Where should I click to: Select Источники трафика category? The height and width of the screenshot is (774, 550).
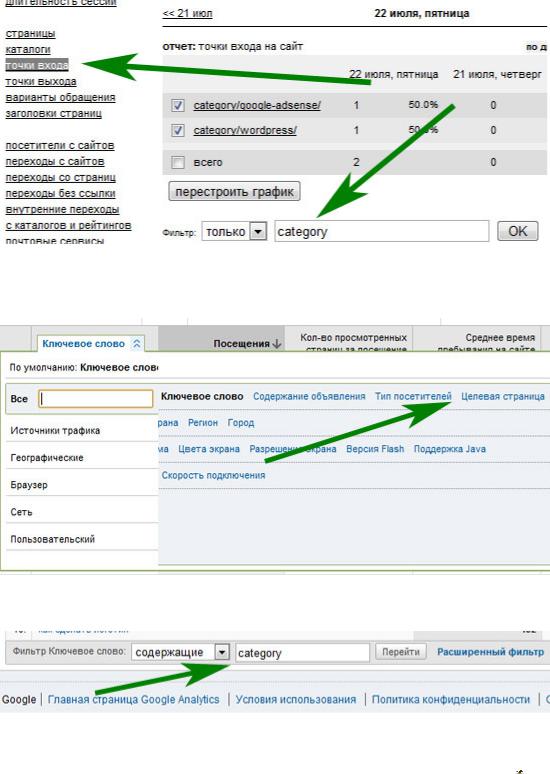(x=55, y=431)
